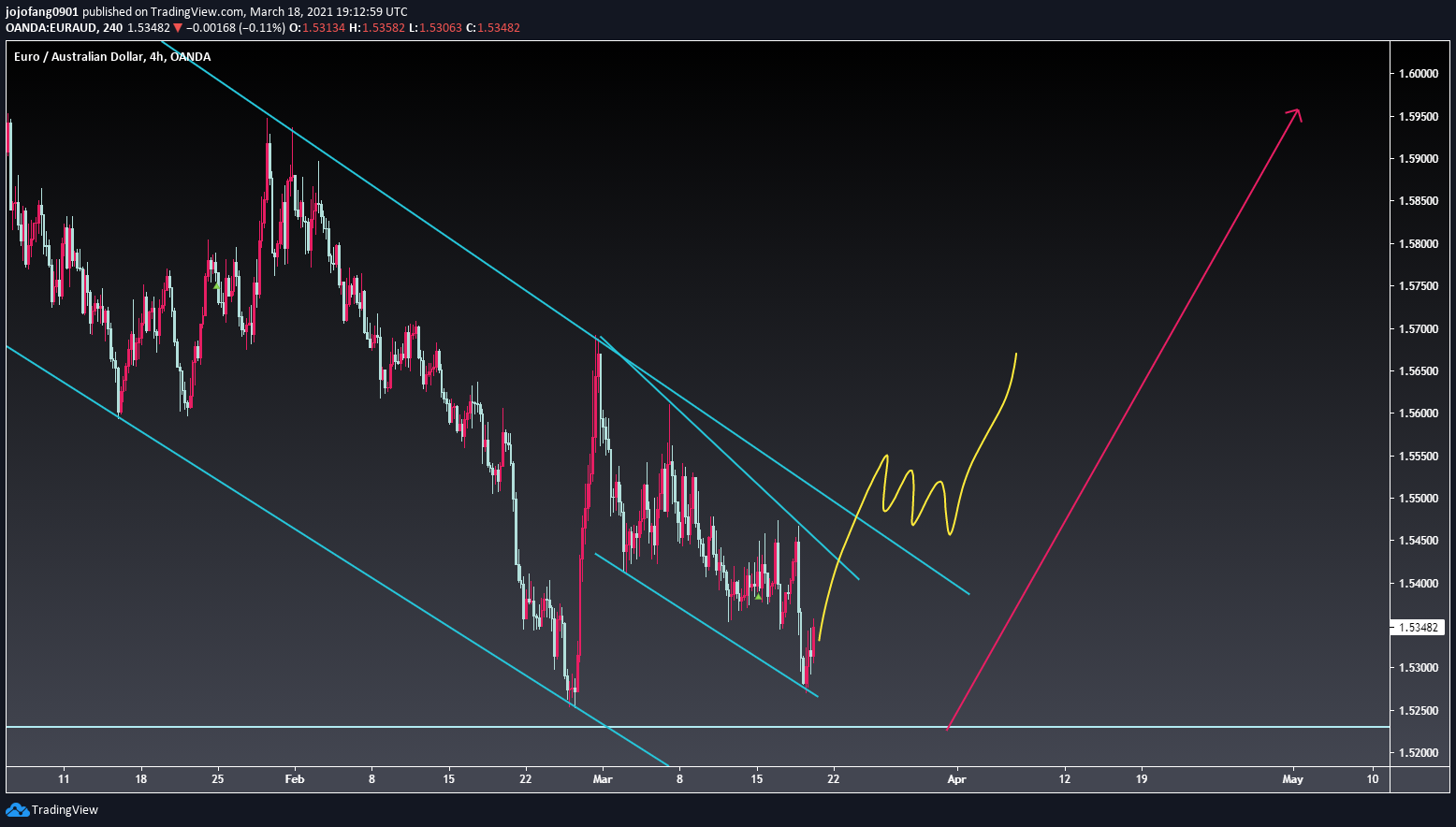This screenshot has width=1456, height=827.
Task: Click the 1.55500 price axis label
Action: pos(1419,457)
